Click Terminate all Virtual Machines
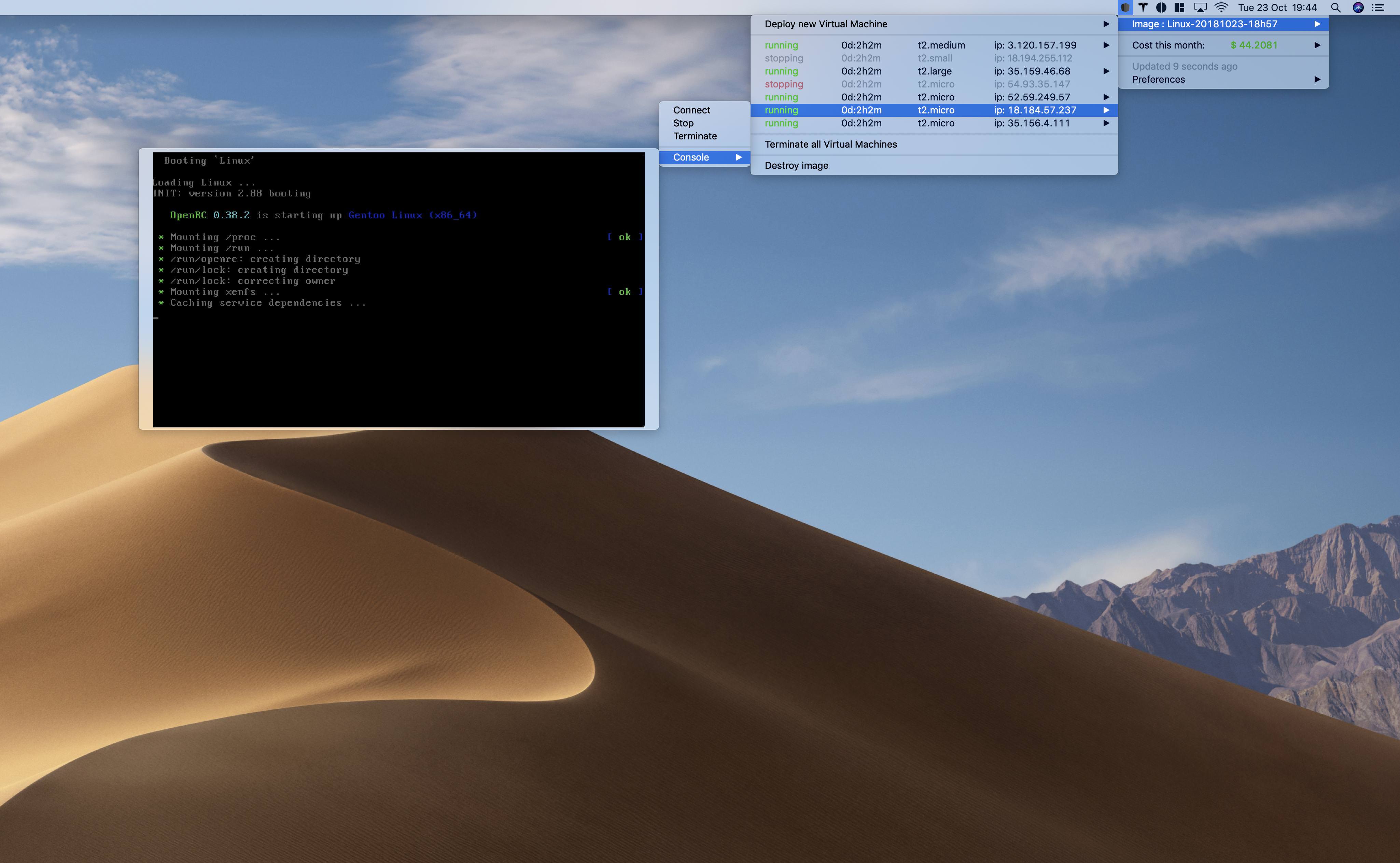 click(831, 145)
